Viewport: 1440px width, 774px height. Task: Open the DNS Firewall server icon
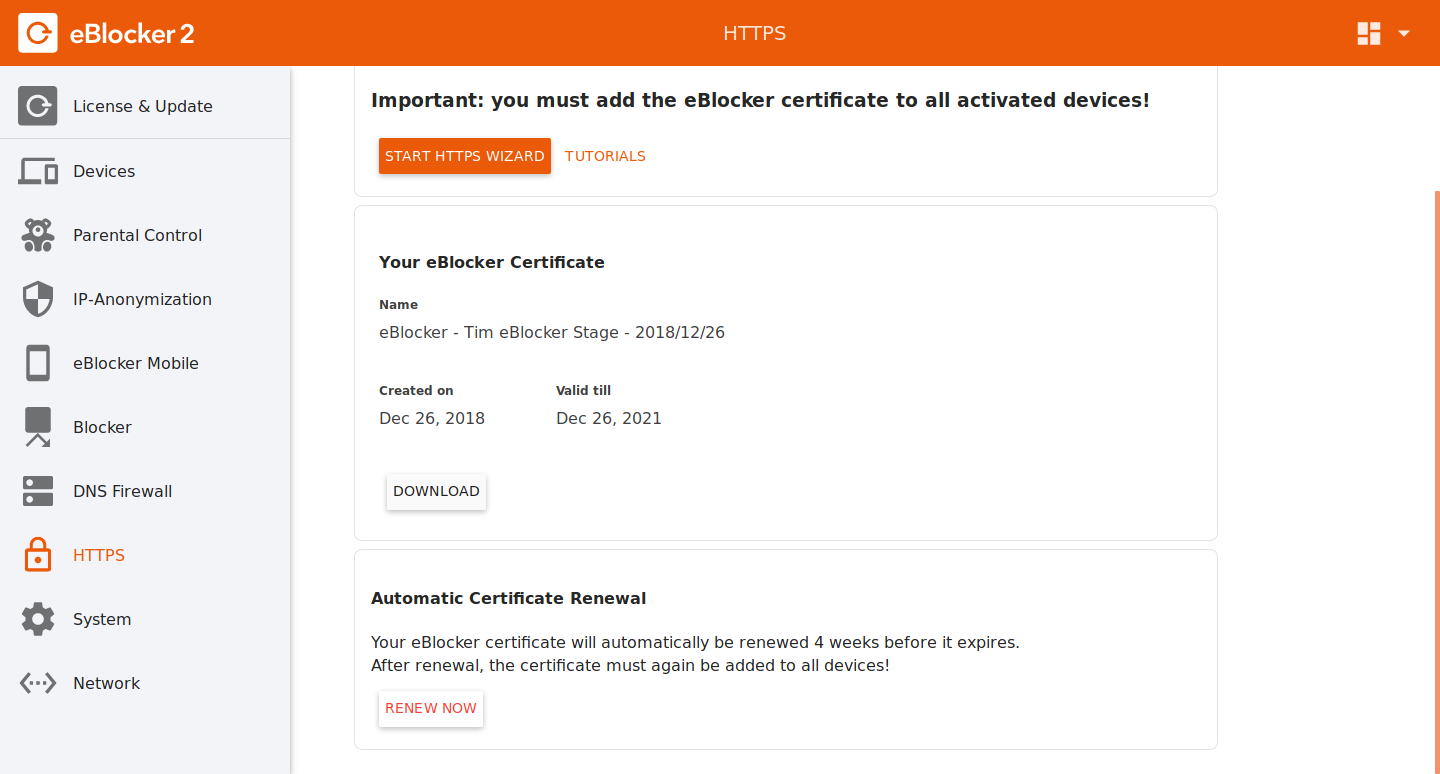38,491
